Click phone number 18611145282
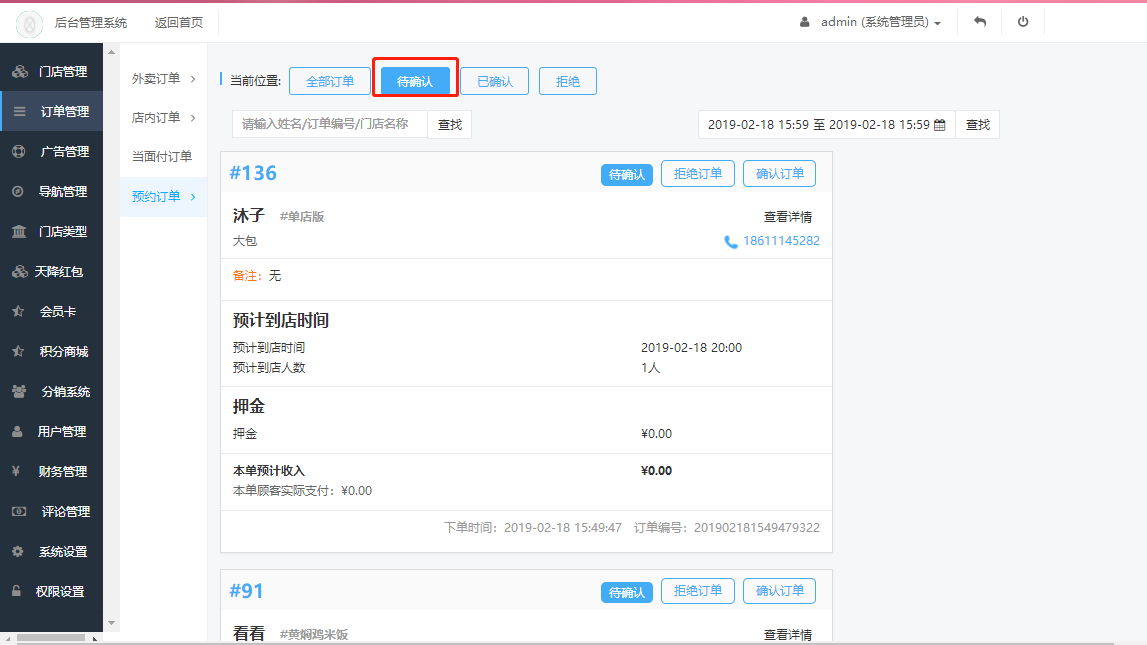This screenshot has height=645, width=1147. [x=781, y=241]
